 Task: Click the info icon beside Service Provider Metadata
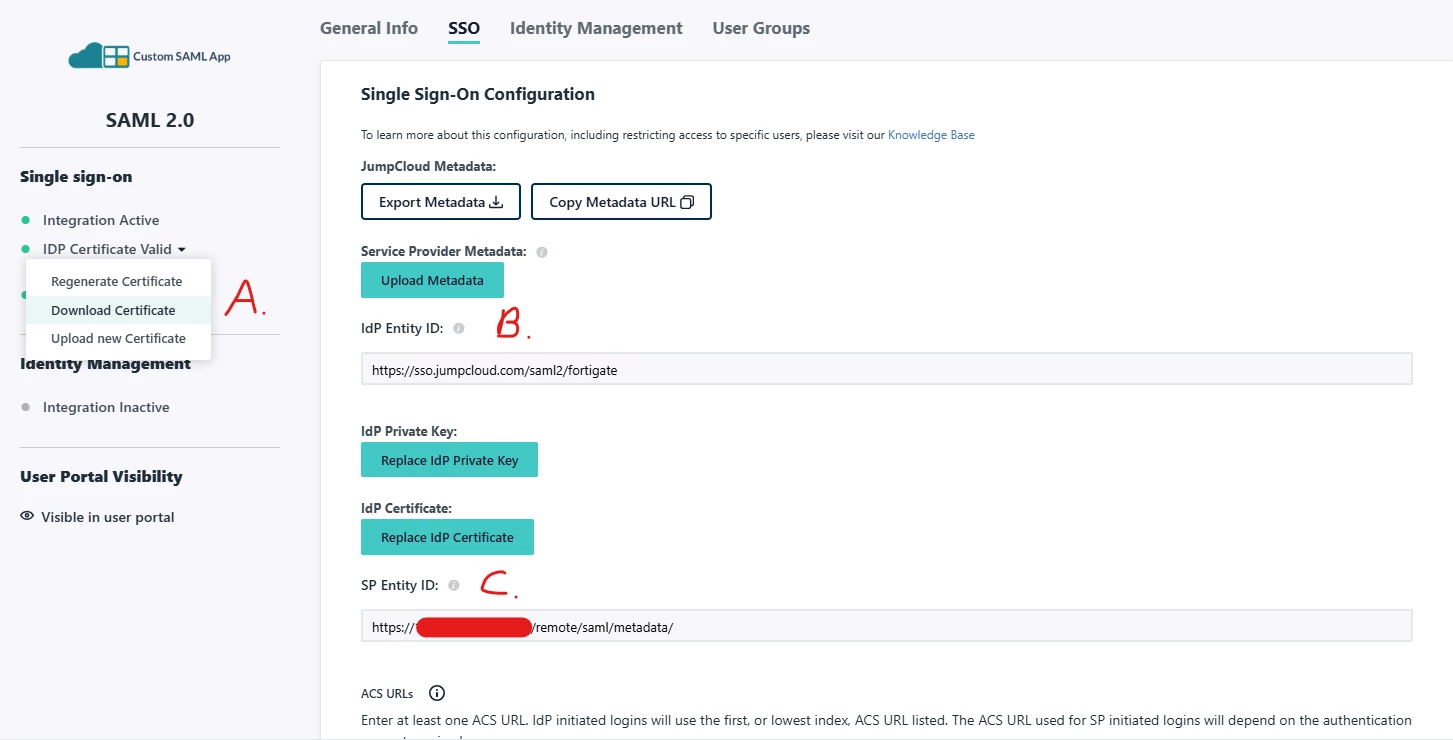(542, 252)
